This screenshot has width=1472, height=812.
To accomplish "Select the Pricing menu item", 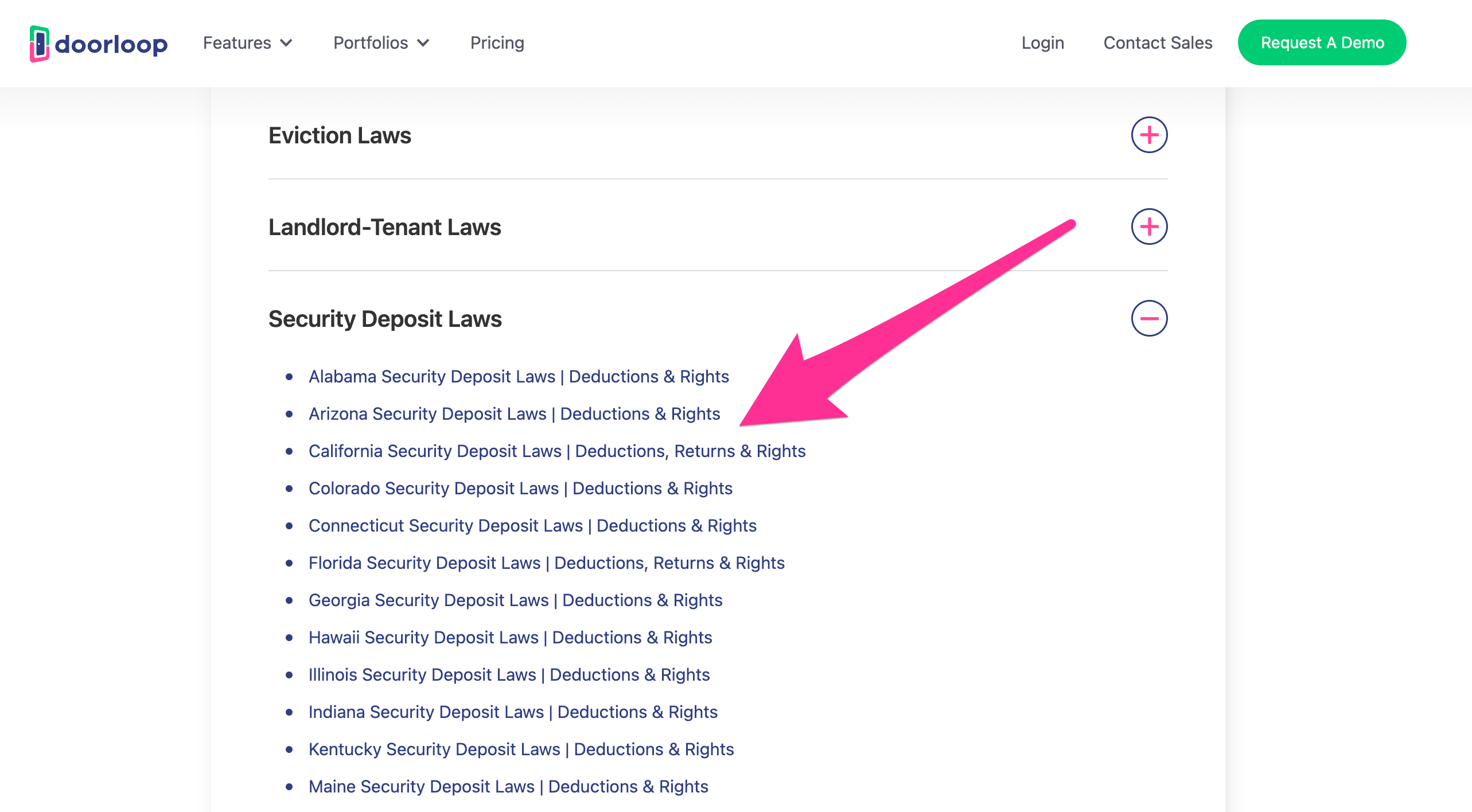I will (x=497, y=42).
